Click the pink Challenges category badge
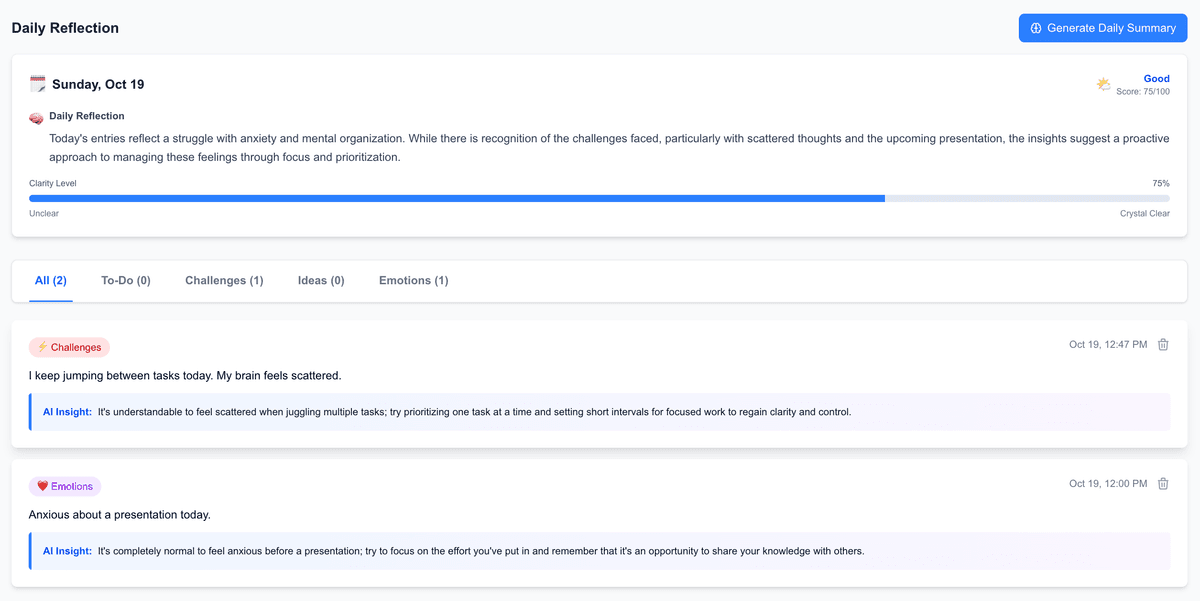1200x601 pixels. tap(69, 347)
